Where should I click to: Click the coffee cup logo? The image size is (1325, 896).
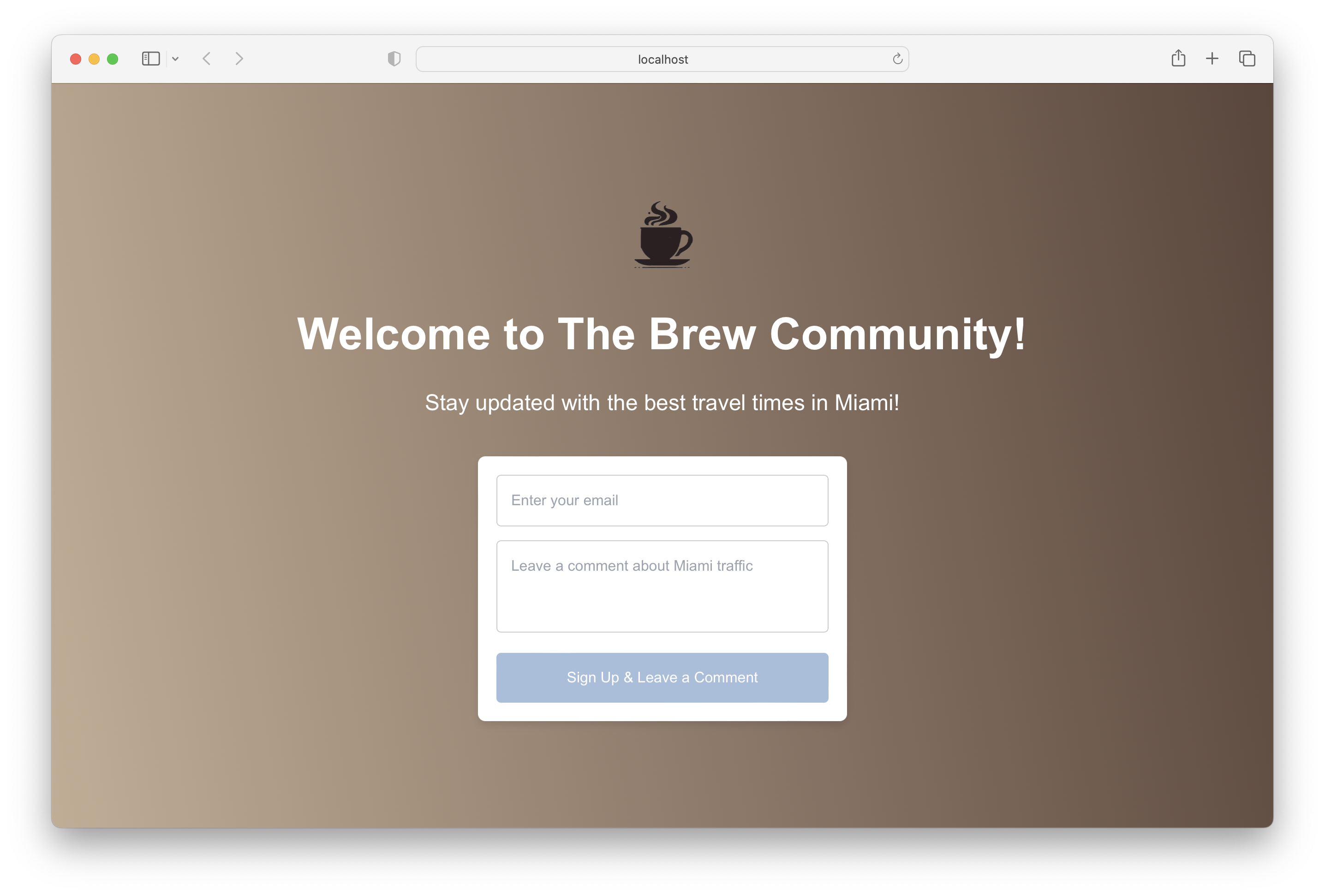tap(662, 234)
